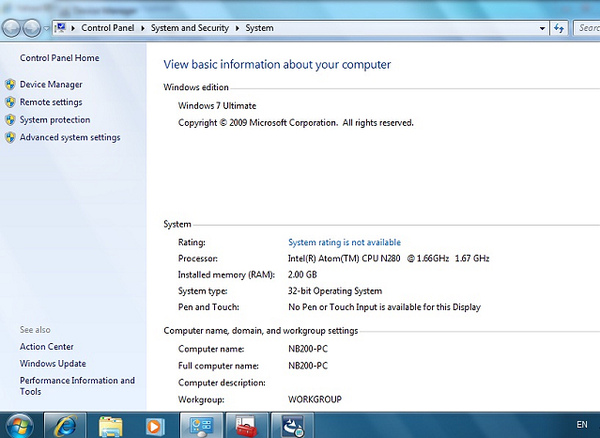Click the shield icon beside Remote settings
The height and width of the screenshot is (438, 600).
point(10,102)
